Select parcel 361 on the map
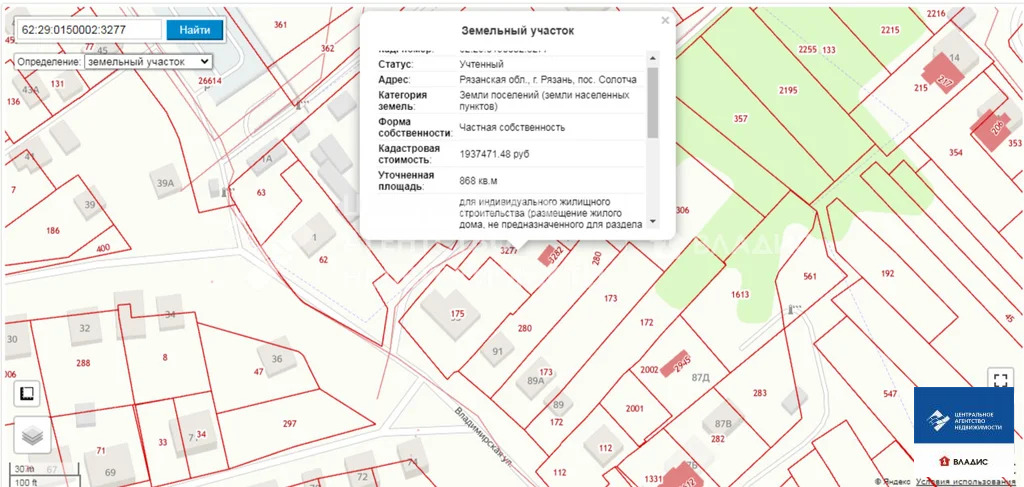 (x=281, y=25)
